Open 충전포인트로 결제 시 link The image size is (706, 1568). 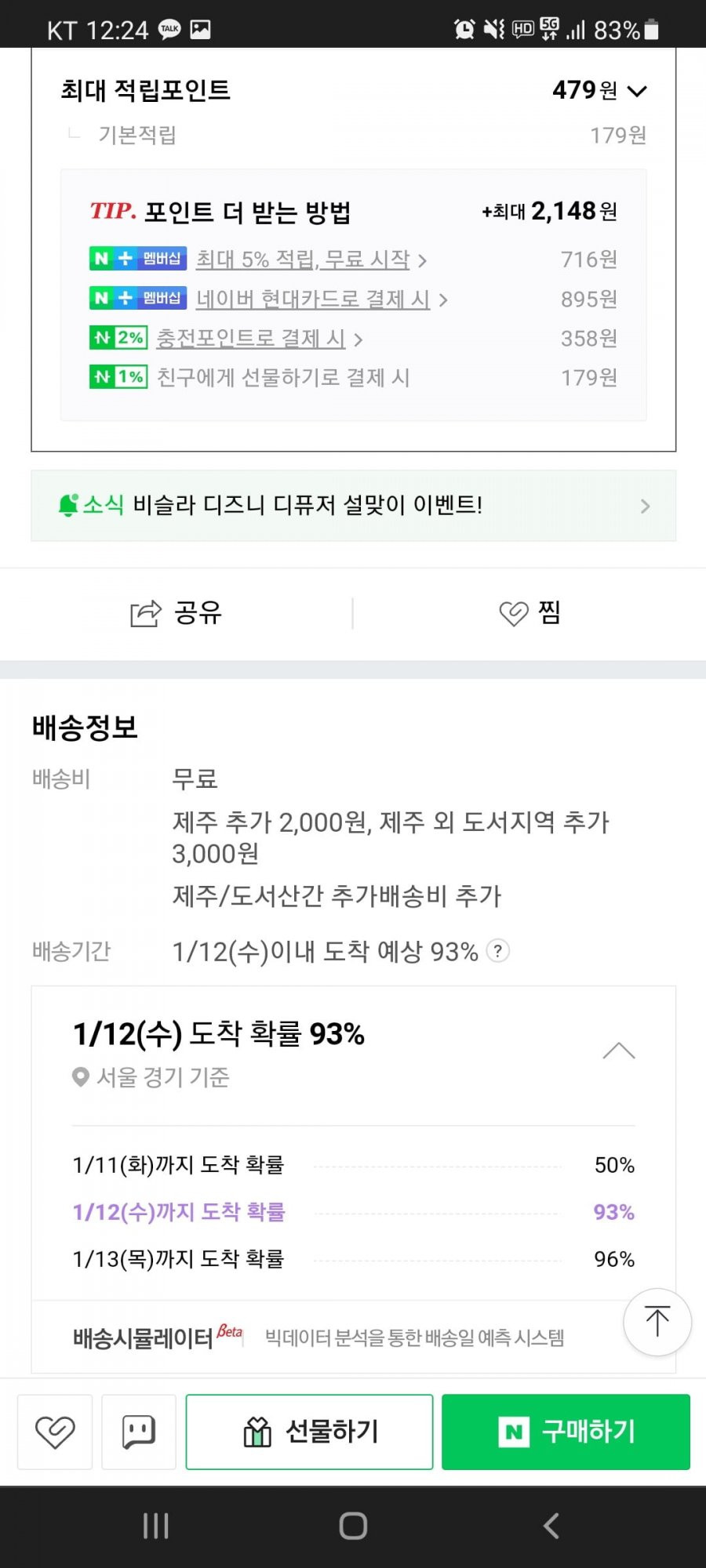pos(251,339)
